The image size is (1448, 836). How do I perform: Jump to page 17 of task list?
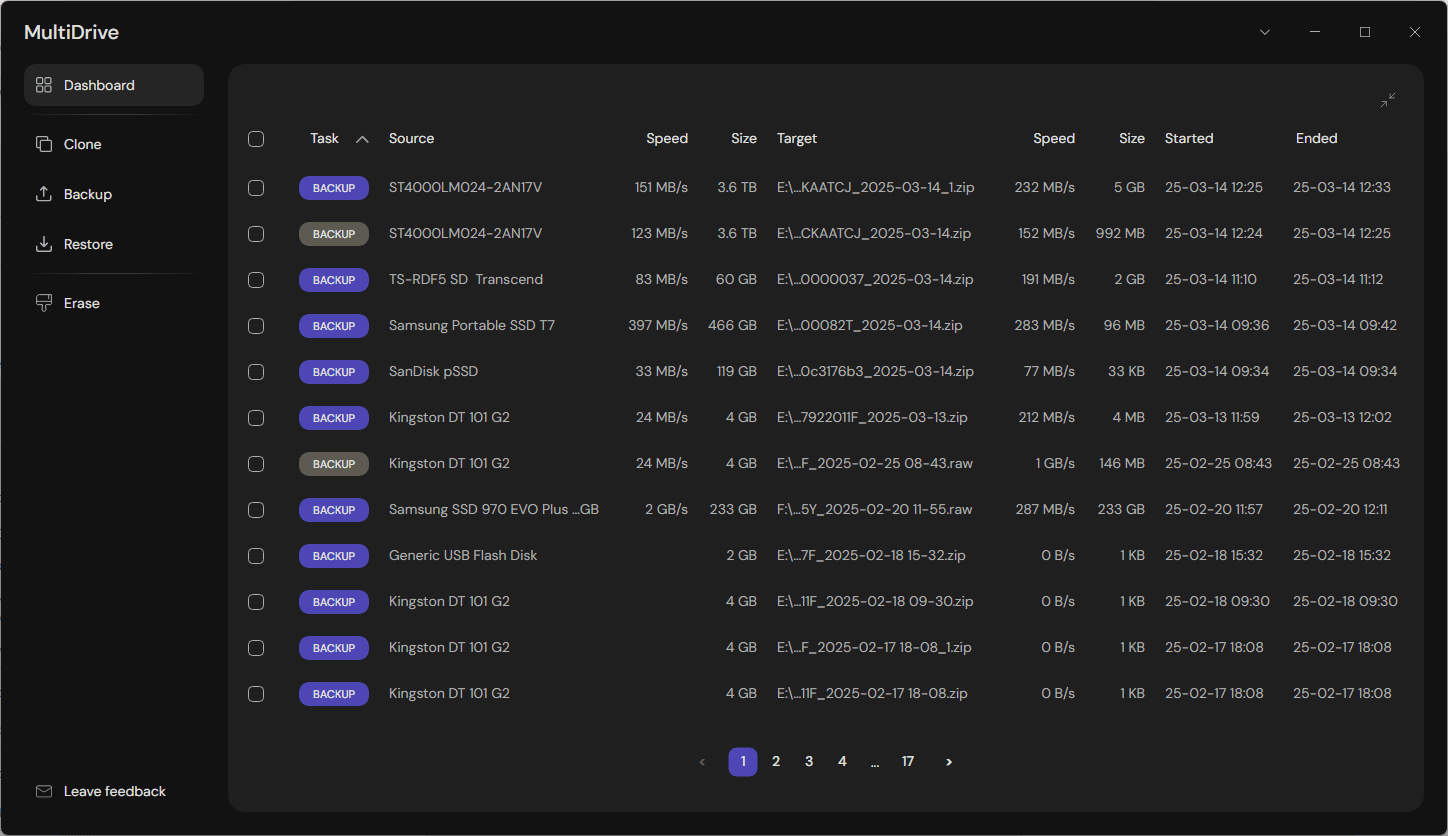tap(908, 762)
